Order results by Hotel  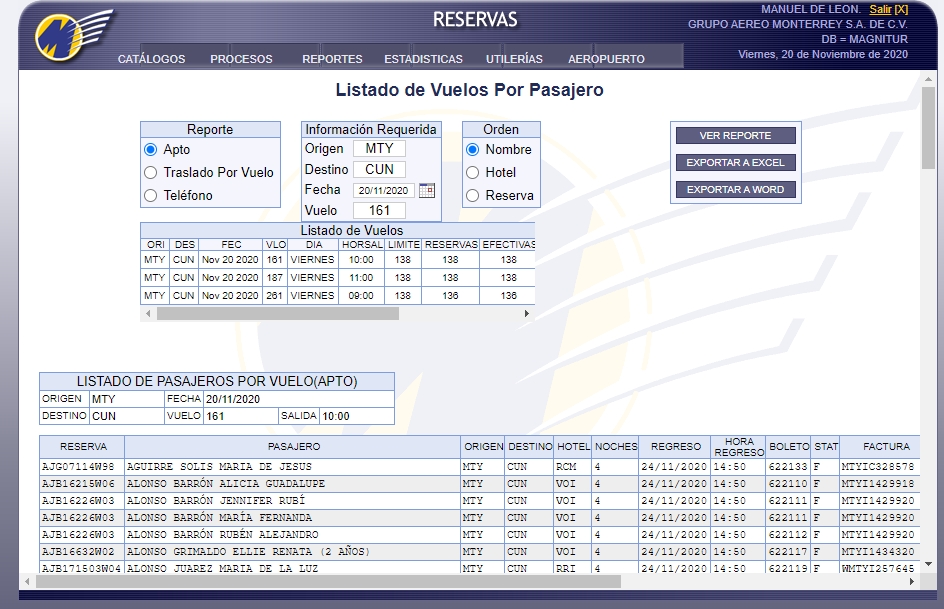[473, 173]
